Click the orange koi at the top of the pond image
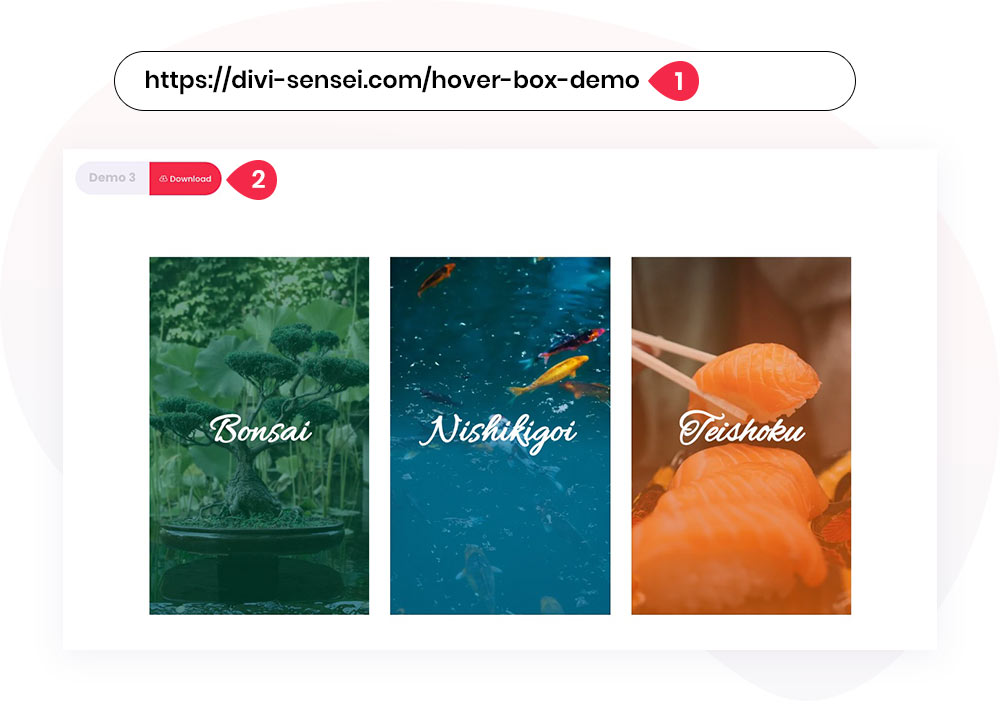This screenshot has width=1000, height=705. point(436,279)
